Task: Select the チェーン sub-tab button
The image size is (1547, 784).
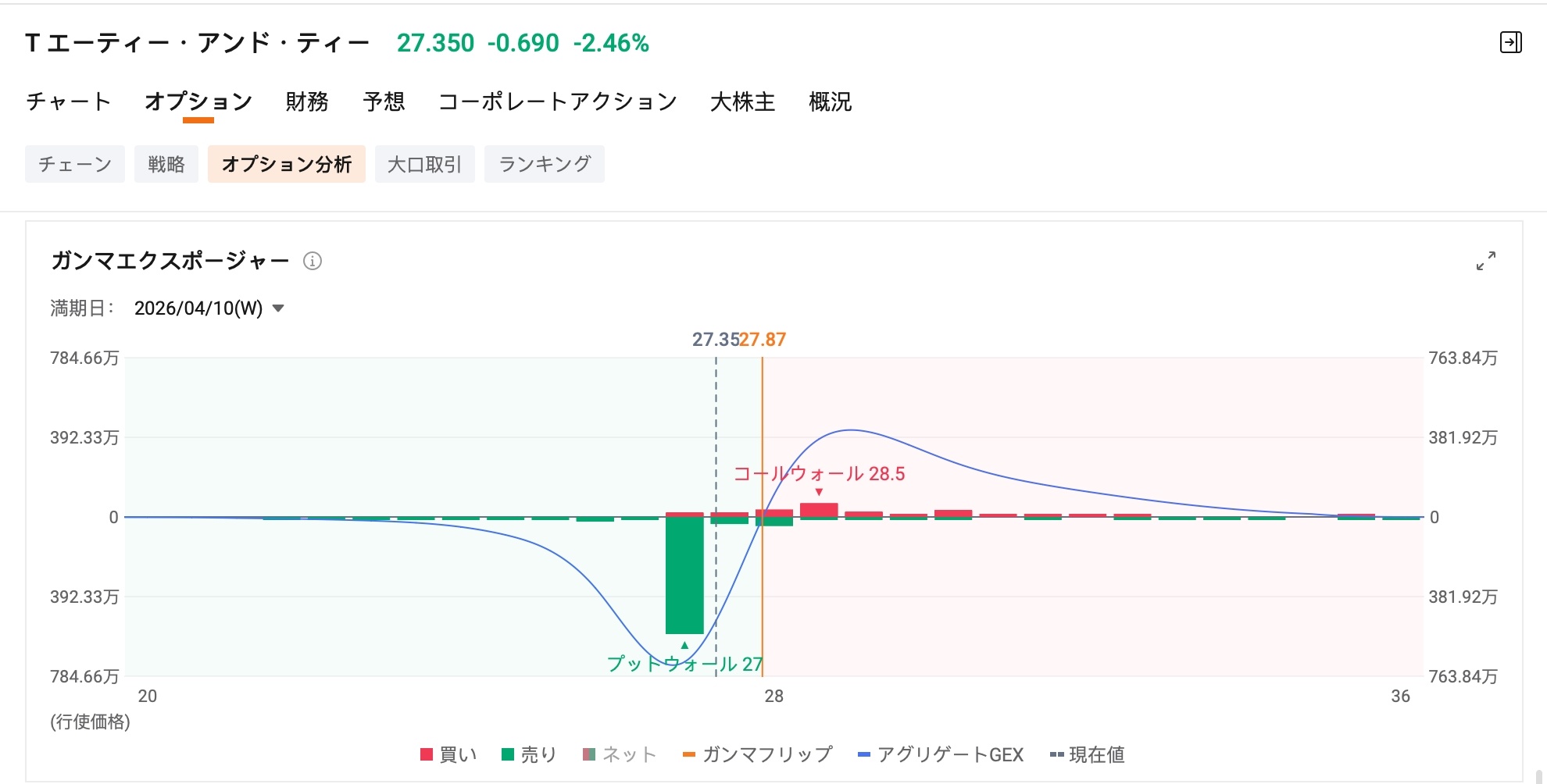Action: (75, 164)
